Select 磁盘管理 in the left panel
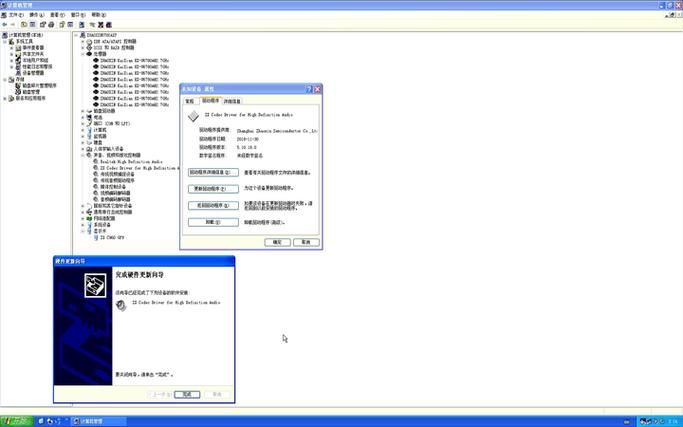 click(31, 92)
